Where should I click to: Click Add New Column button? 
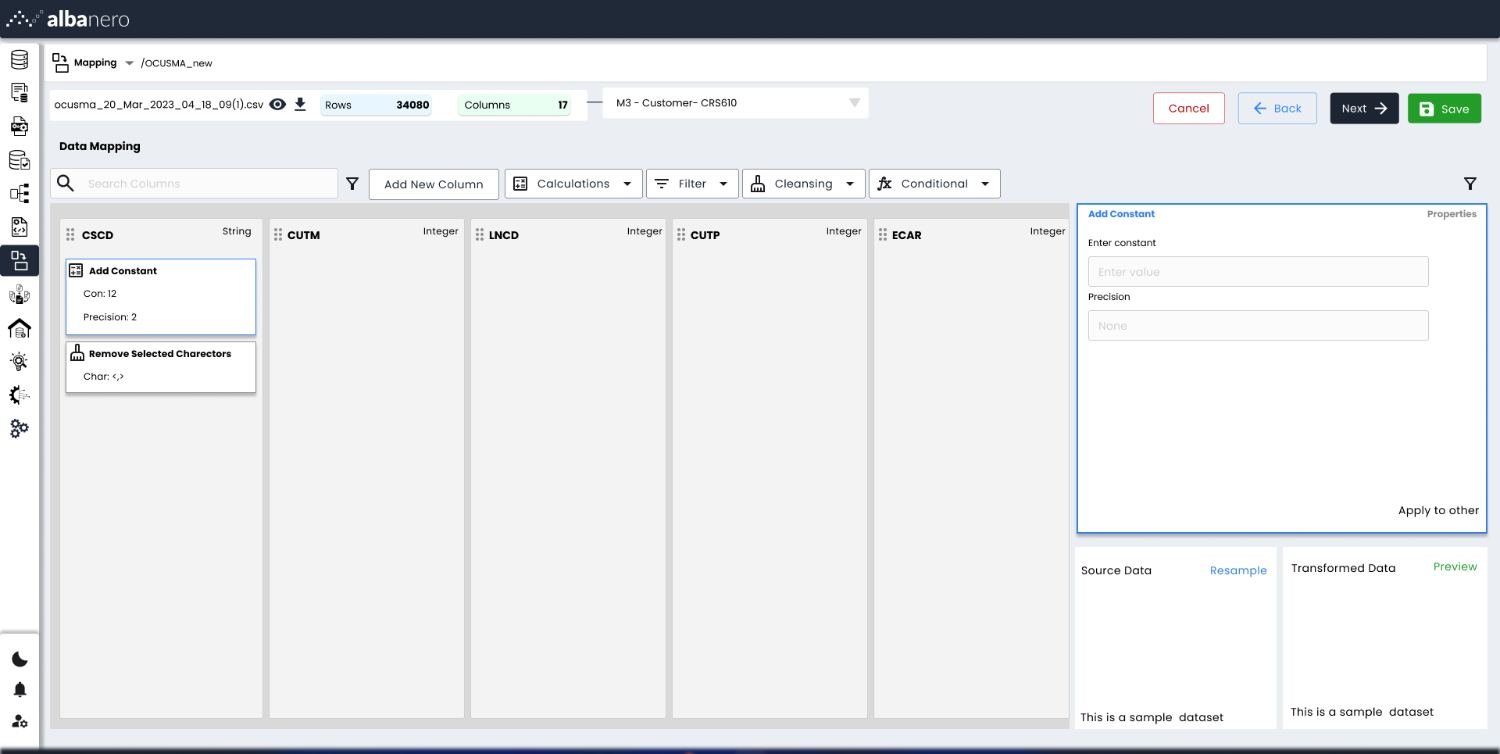tap(434, 184)
